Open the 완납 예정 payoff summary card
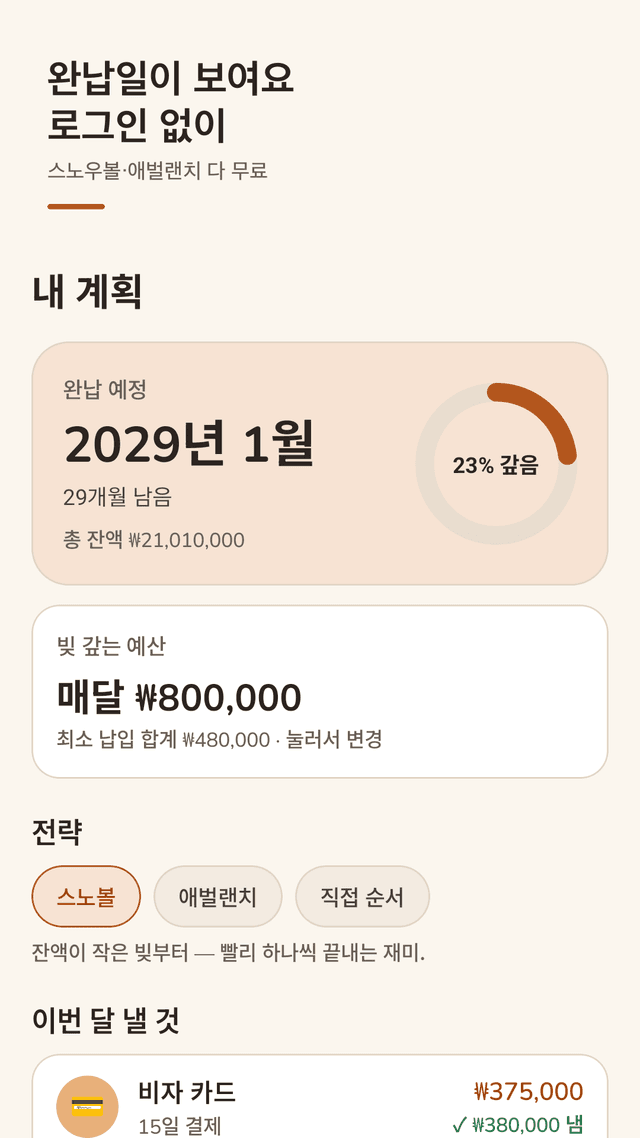640x1138 pixels. click(320, 464)
